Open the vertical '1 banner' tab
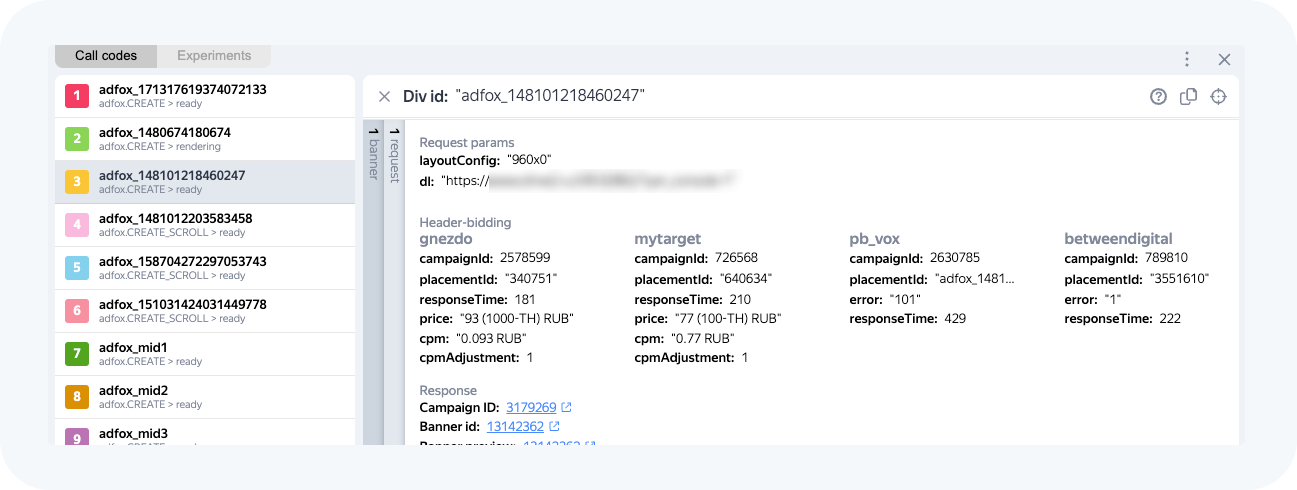This screenshot has width=1297, height=490. tap(373, 283)
